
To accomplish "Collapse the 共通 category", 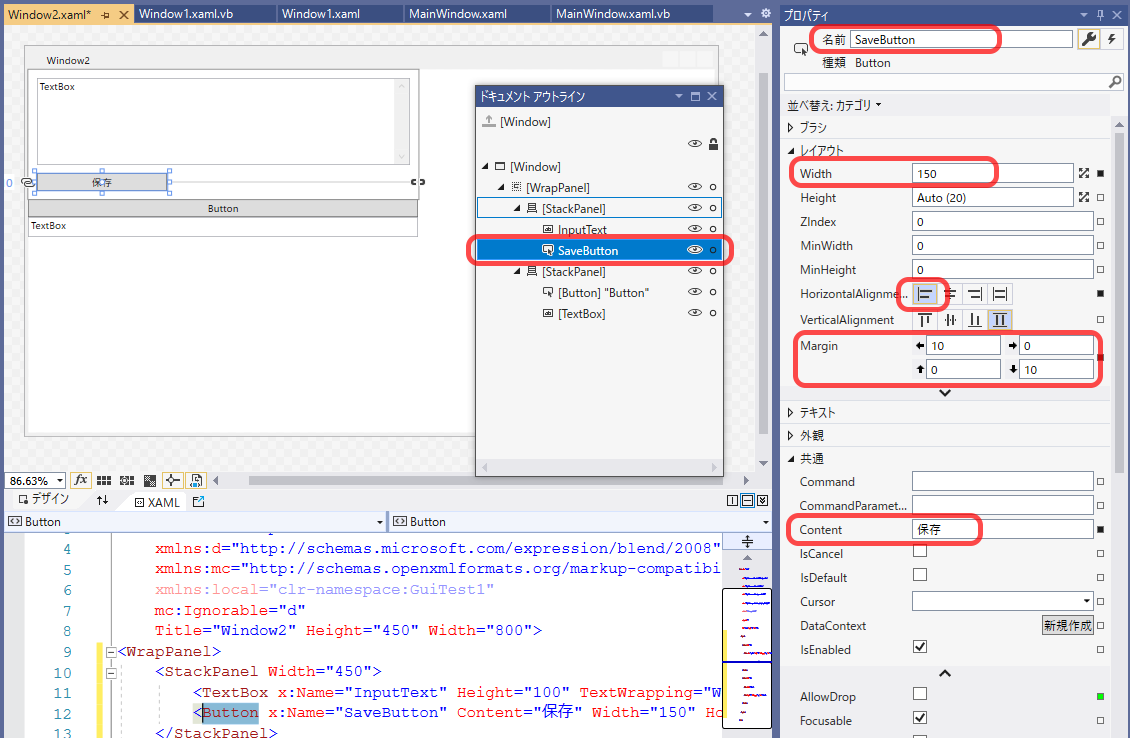I will [x=791, y=459].
